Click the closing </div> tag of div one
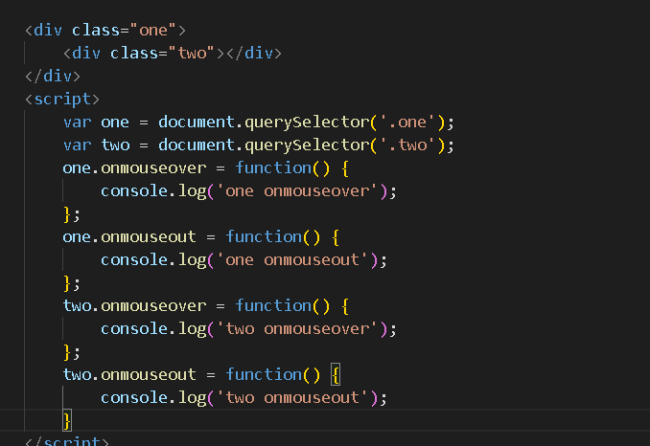This screenshot has height=446, width=650. tap(53, 76)
